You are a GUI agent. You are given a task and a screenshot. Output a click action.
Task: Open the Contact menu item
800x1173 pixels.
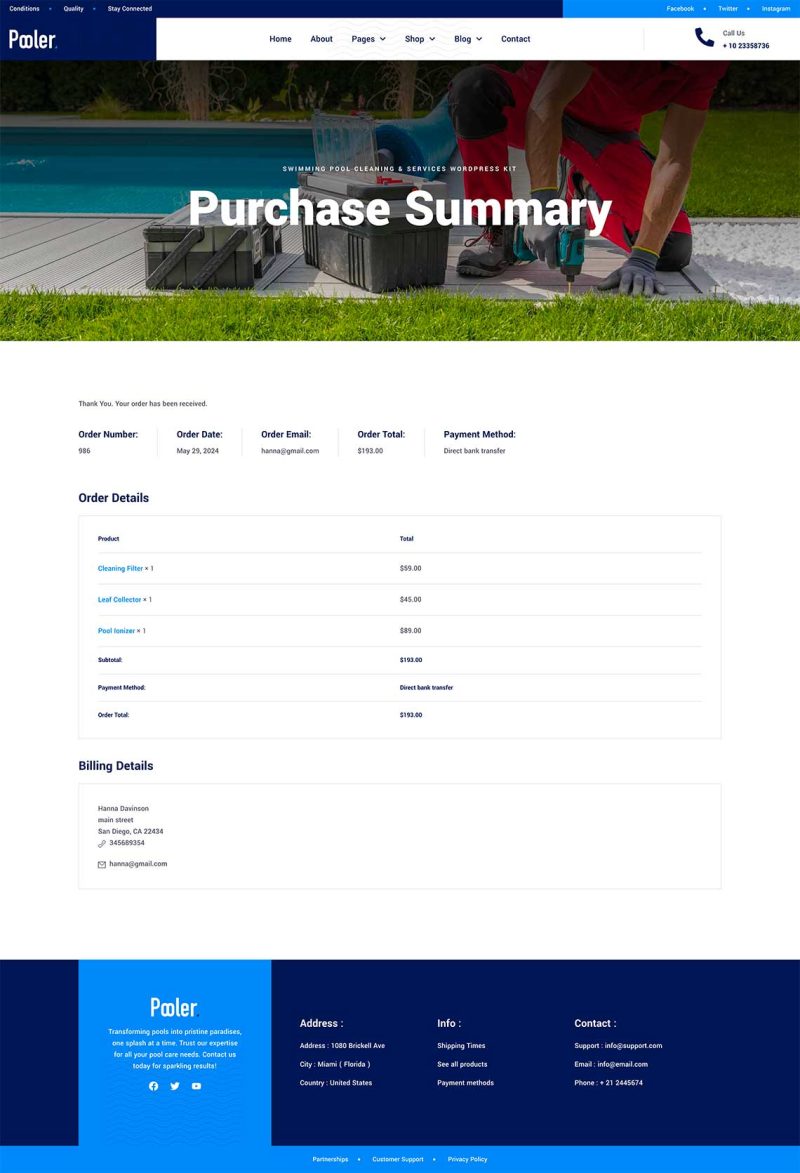coord(515,39)
